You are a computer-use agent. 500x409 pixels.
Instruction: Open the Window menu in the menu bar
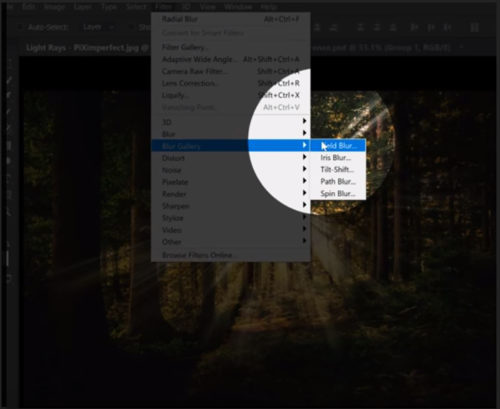click(x=238, y=6)
